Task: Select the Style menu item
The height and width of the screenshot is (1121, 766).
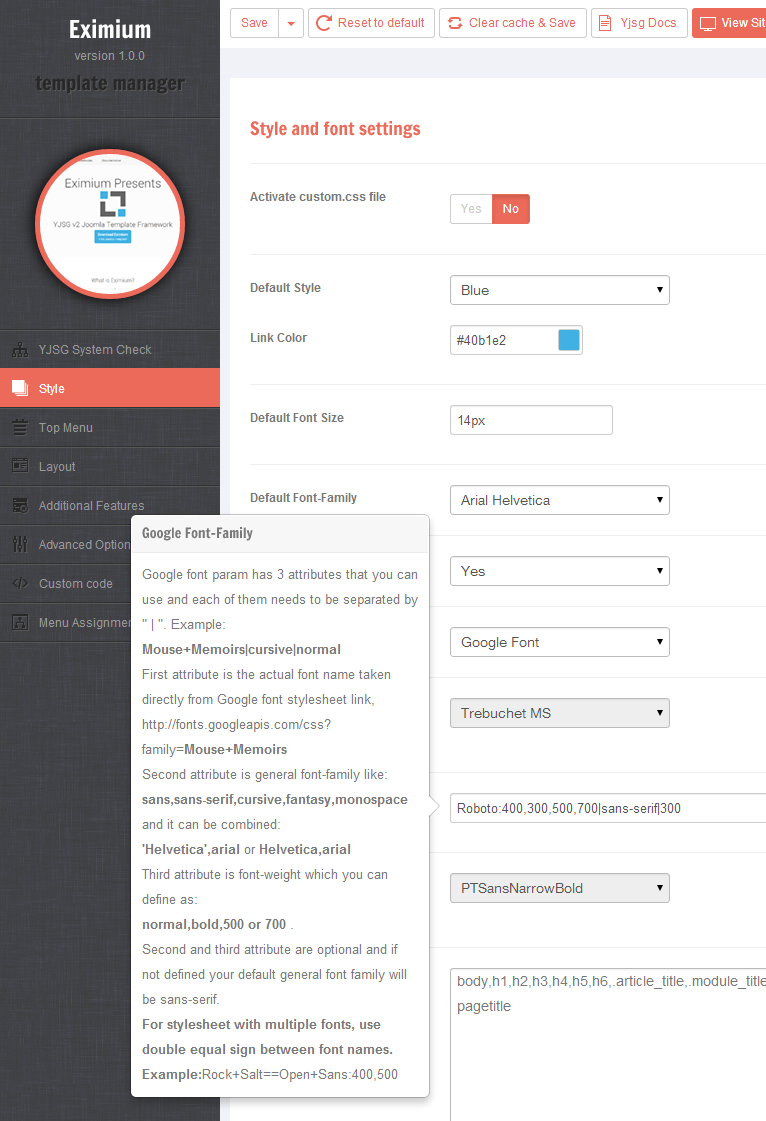Action: [110, 388]
